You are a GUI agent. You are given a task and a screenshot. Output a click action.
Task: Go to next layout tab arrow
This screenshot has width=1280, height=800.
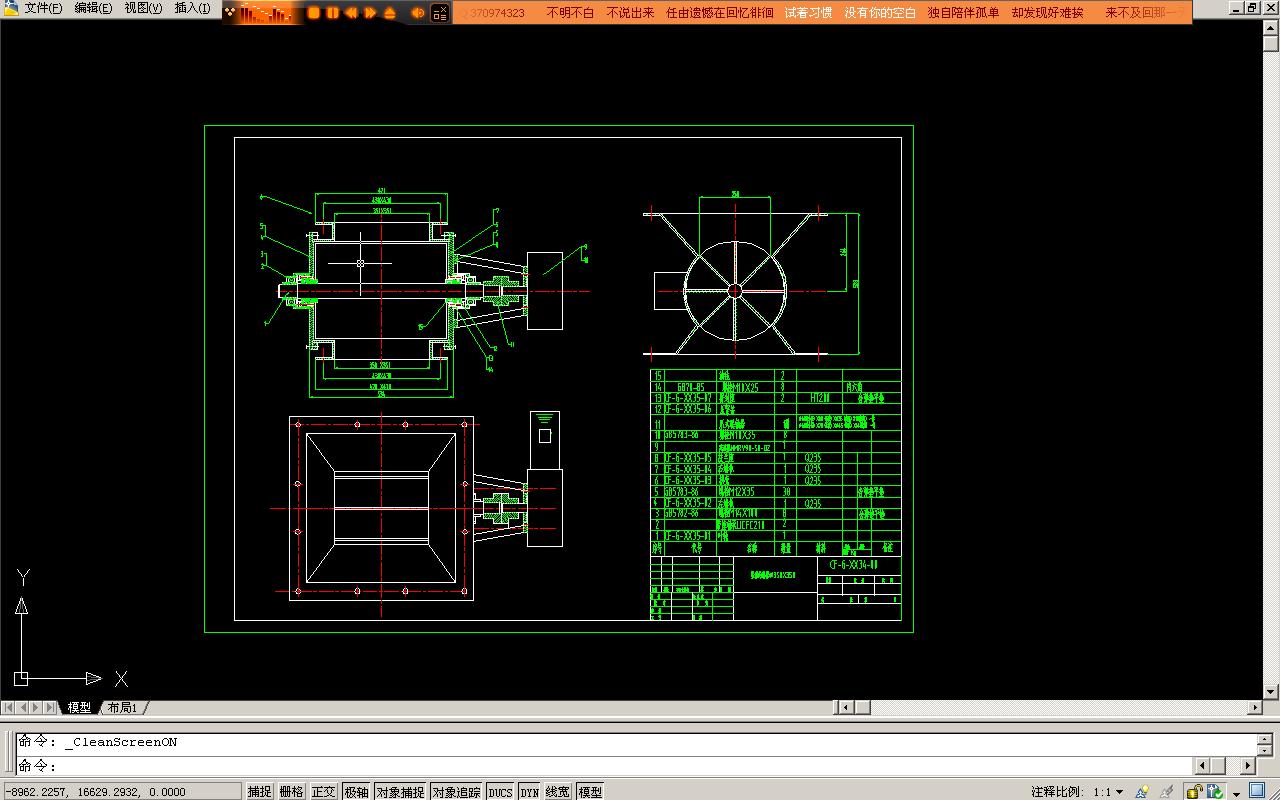pos(37,707)
